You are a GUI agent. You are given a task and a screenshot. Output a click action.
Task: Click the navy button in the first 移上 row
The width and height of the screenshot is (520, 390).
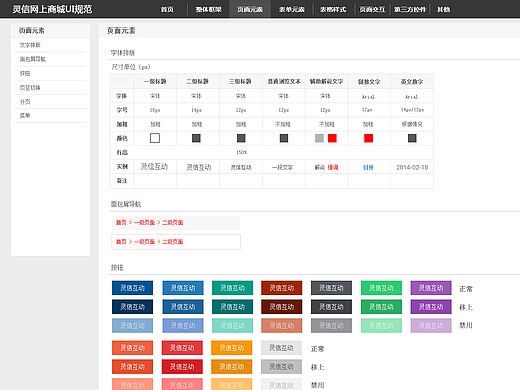tap(132, 307)
